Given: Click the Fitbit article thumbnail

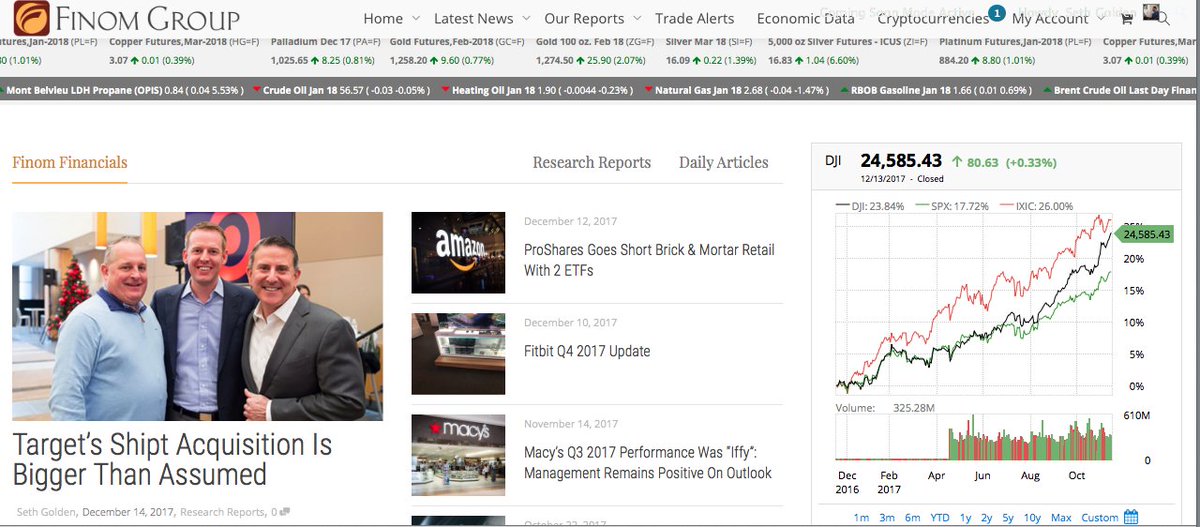Looking at the screenshot, I should [458, 354].
